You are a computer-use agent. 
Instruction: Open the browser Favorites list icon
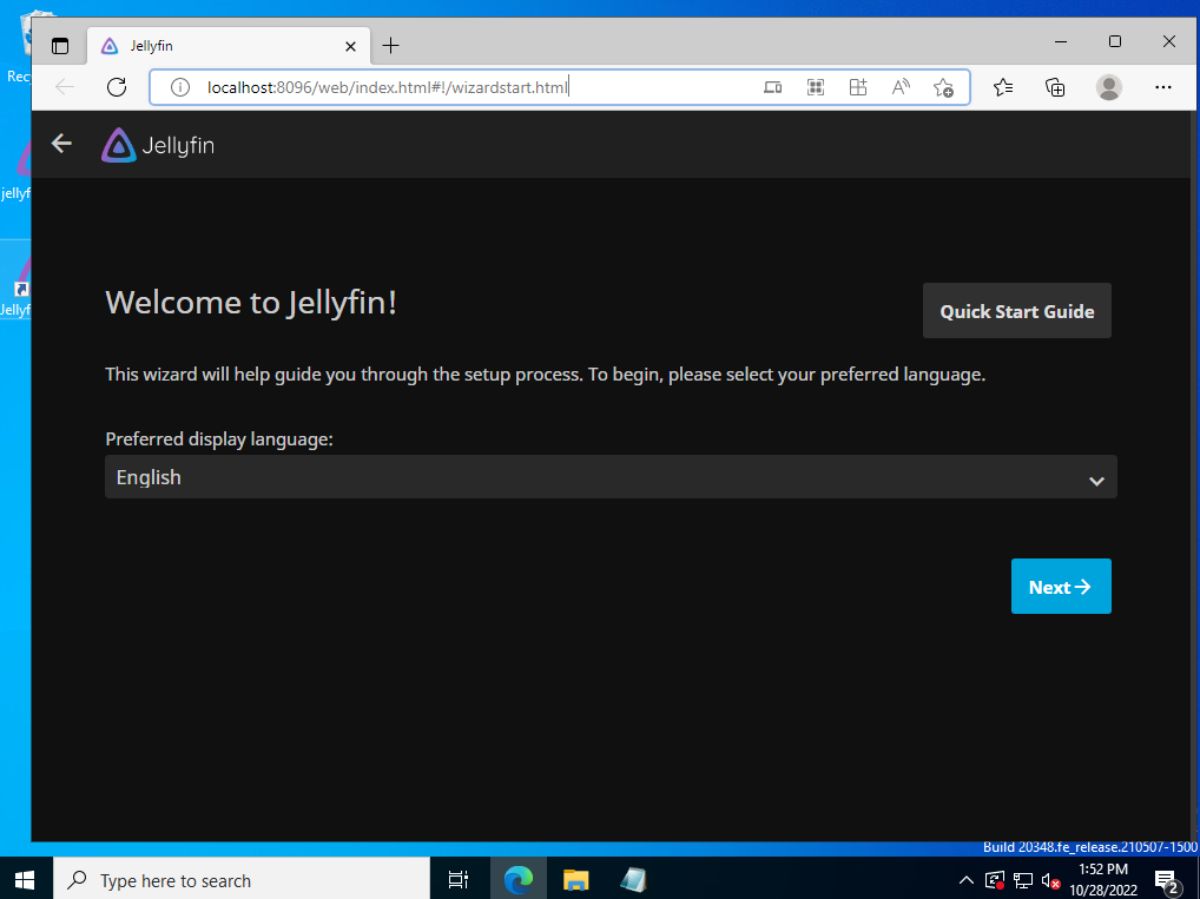[x=1004, y=88]
